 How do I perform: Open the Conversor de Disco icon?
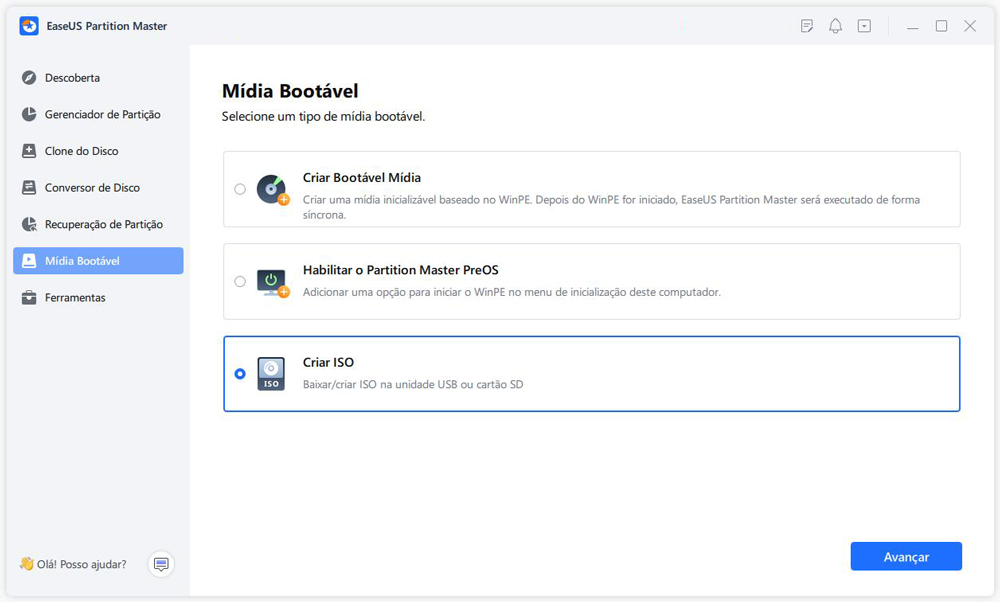29,187
